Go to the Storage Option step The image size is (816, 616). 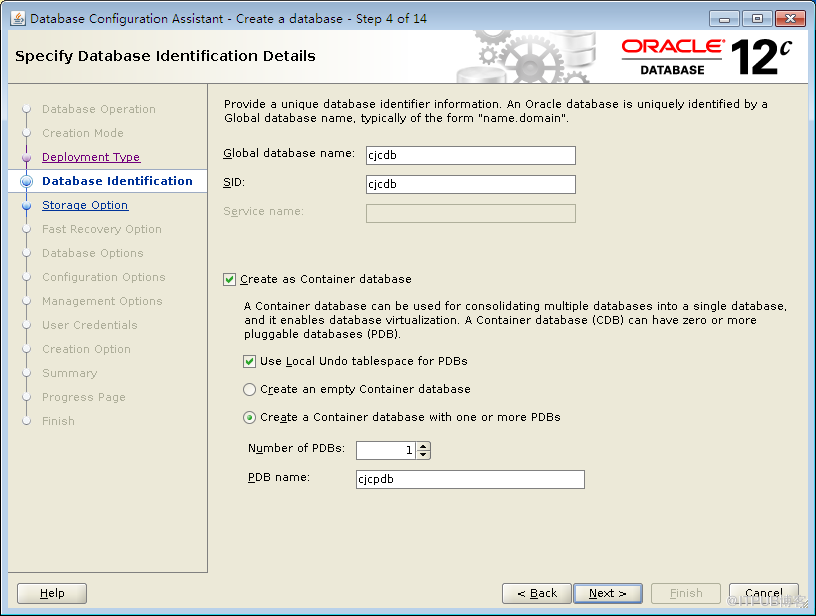85,206
